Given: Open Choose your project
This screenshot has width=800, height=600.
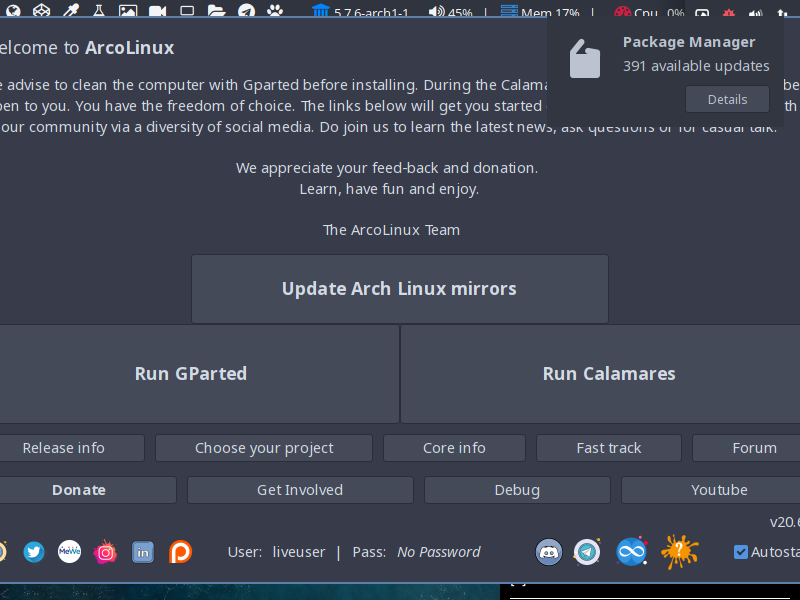Looking at the screenshot, I should point(264,448).
